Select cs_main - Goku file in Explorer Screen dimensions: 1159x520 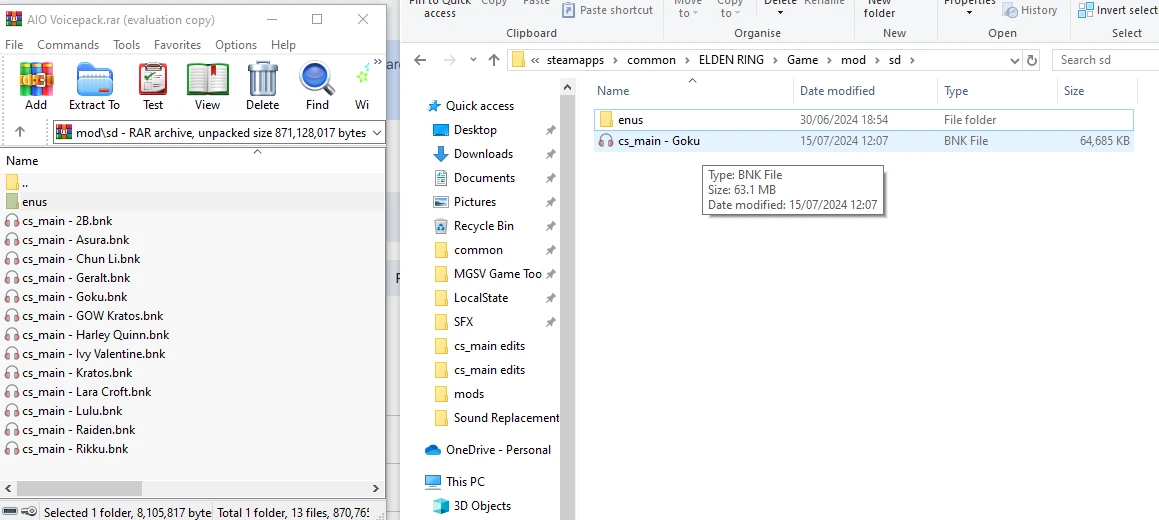(x=863, y=141)
